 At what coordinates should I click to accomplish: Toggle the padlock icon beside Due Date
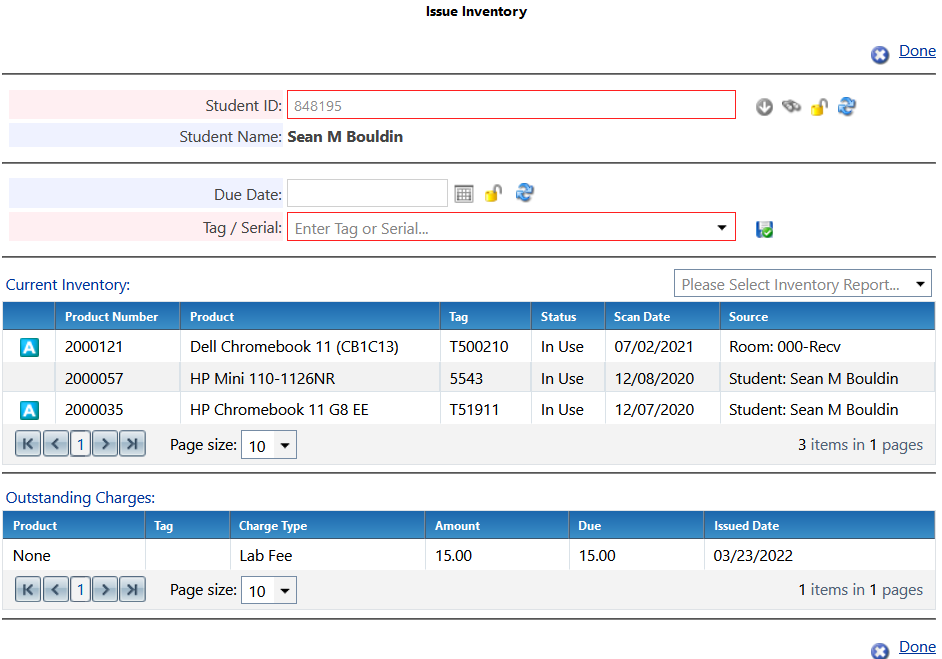[x=493, y=193]
